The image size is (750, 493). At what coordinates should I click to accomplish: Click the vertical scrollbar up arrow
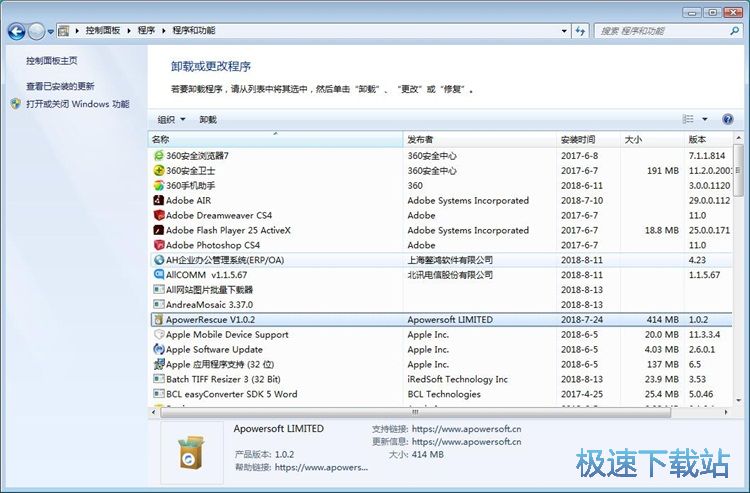[x=738, y=139]
